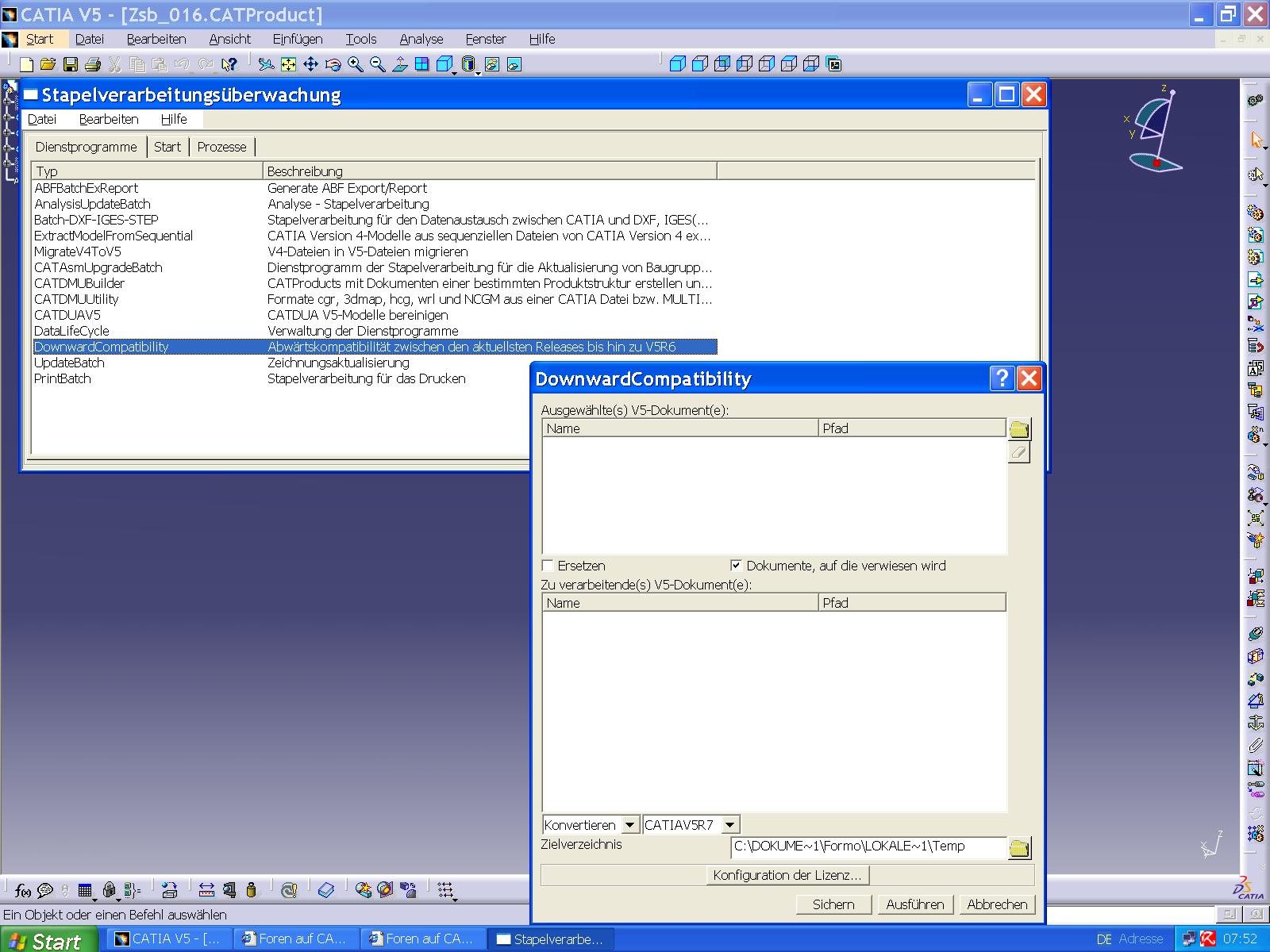Click the Save floppy disk icon
The image size is (1270, 952).
70,64
